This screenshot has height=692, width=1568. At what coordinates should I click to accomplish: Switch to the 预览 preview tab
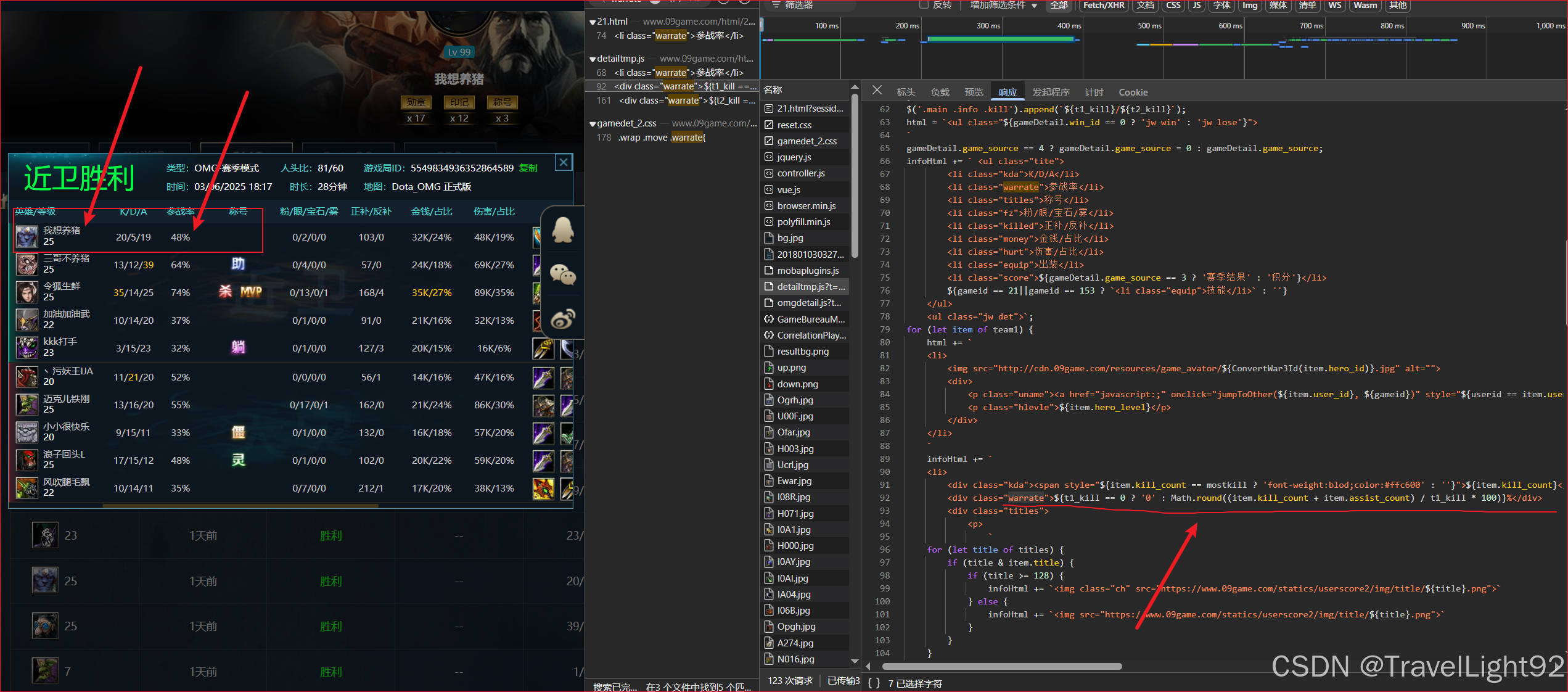click(974, 92)
